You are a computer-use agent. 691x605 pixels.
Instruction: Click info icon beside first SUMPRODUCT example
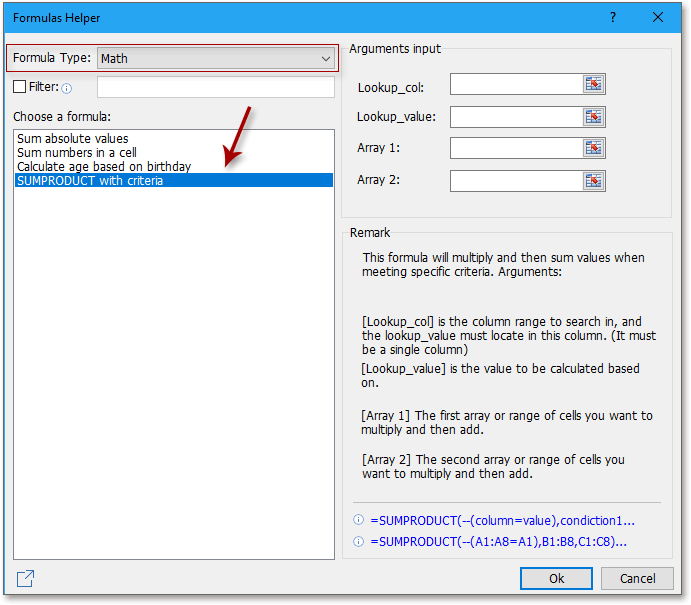coord(359,521)
